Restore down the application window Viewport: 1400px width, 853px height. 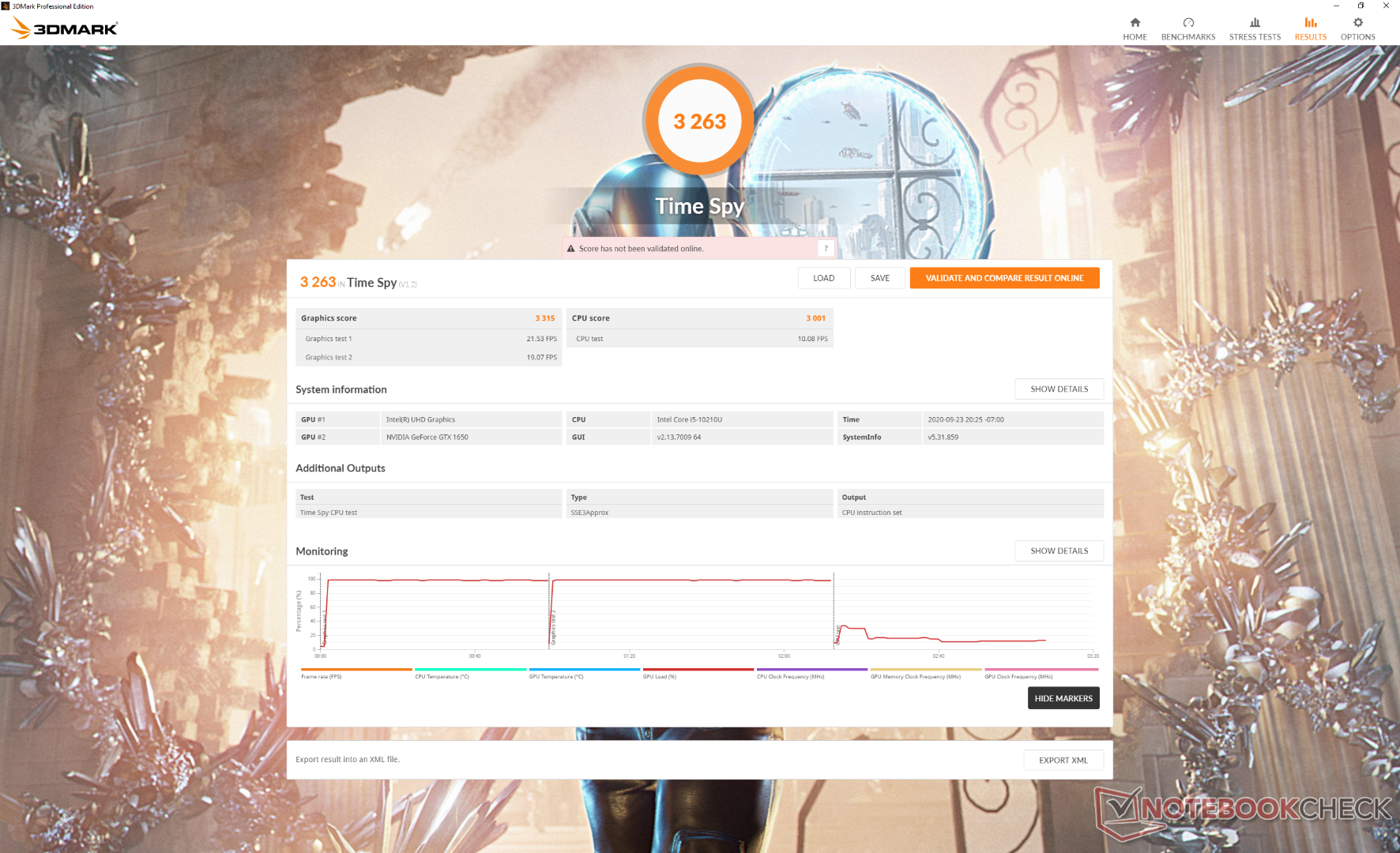coord(1360,6)
